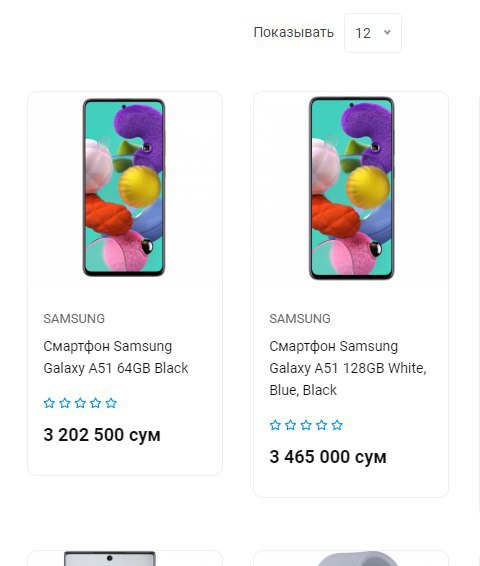Image resolution: width=480 pixels, height=566 pixels.
Task: Rate the 64GB Black phone one star
Action: [49, 403]
